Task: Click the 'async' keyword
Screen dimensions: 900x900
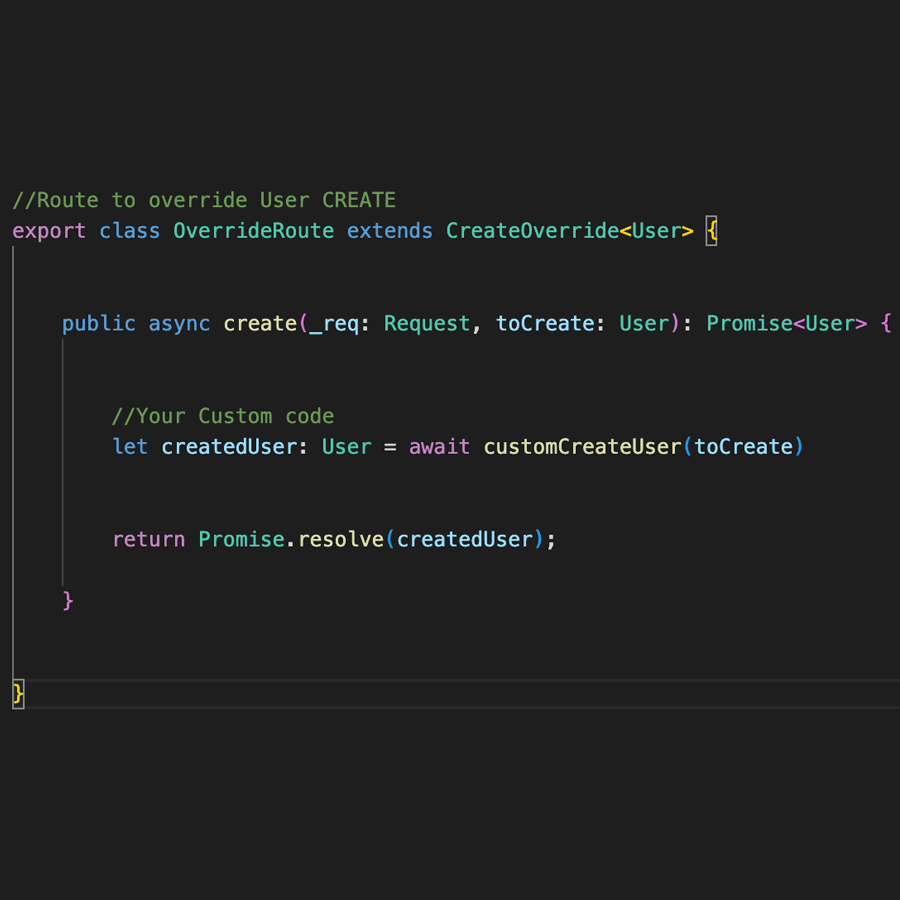Action: click(179, 324)
